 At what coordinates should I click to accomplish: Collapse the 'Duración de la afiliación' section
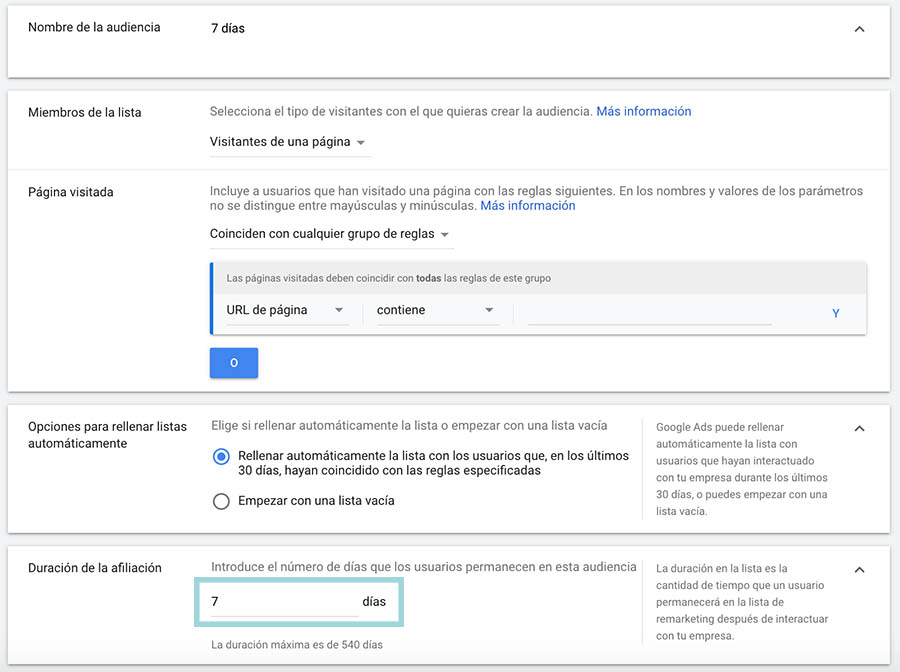pos(859,568)
